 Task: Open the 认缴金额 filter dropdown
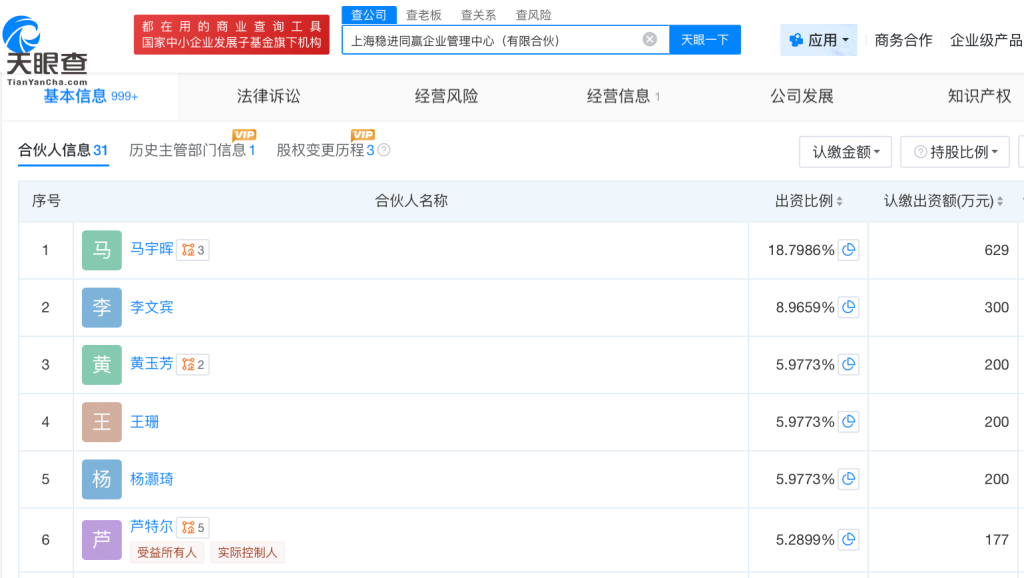[x=845, y=152]
